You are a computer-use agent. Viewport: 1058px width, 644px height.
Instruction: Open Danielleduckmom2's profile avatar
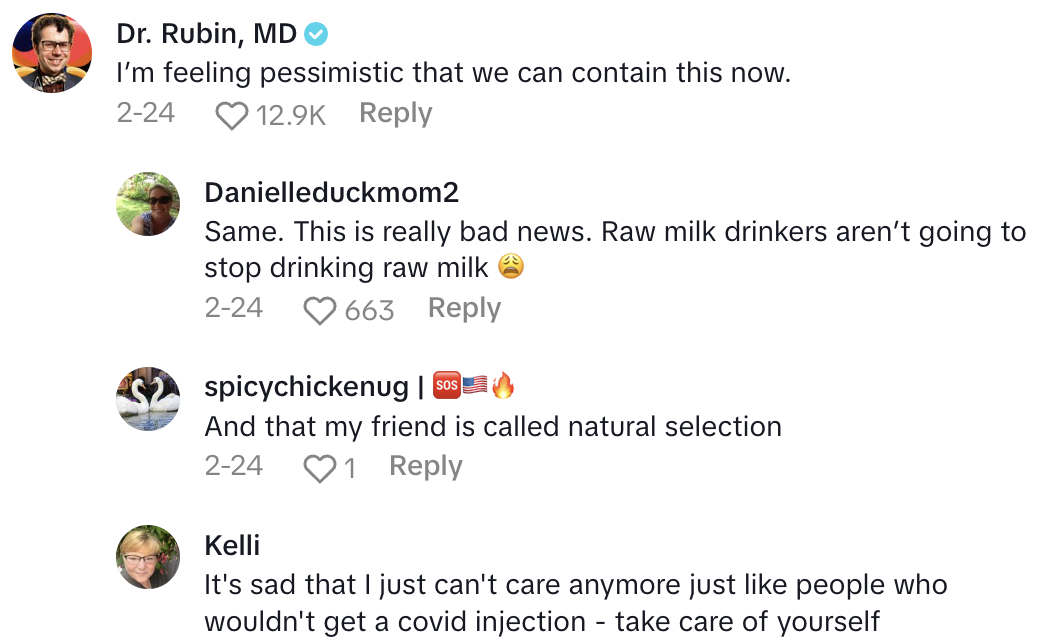(148, 204)
